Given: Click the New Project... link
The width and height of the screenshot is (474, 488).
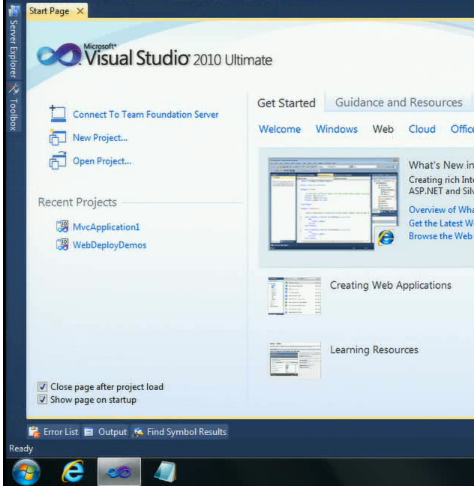Looking at the screenshot, I should [x=100, y=138].
